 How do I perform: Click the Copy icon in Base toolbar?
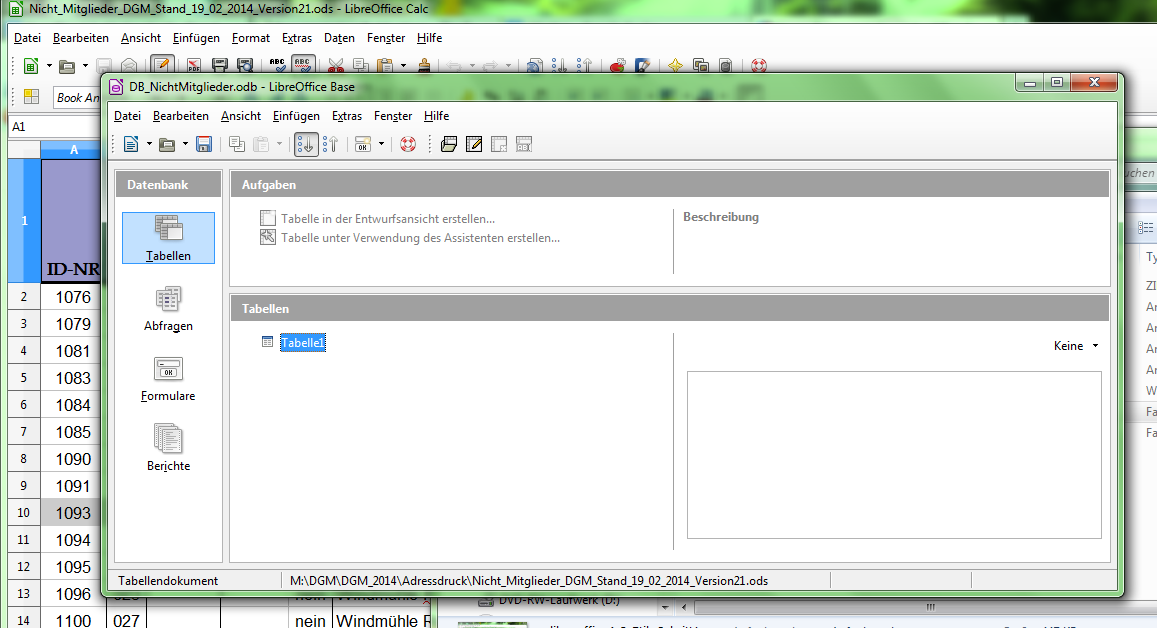pyautogui.click(x=237, y=144)
